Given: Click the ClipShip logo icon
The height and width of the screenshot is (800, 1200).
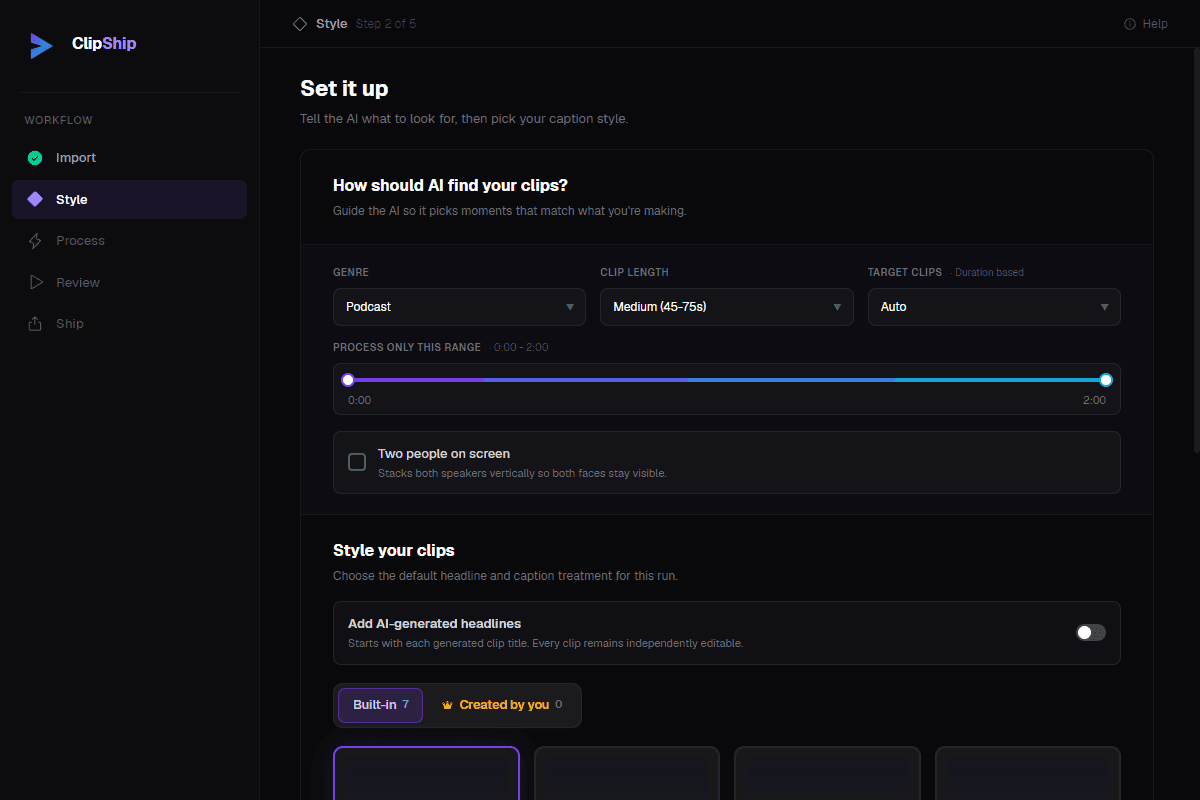Looking at the screenshot, I should coord(41,45).
